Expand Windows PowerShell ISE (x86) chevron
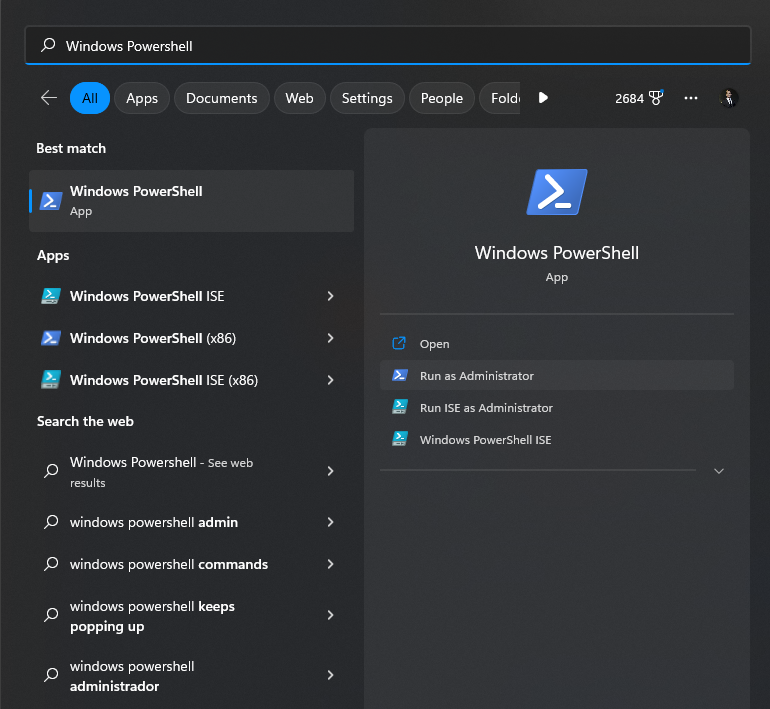Screen dimensions: 770x709 330,380
